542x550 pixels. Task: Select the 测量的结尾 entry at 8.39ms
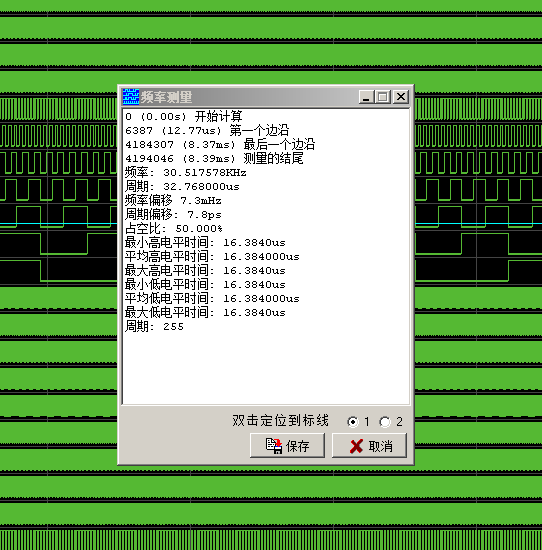214,159
